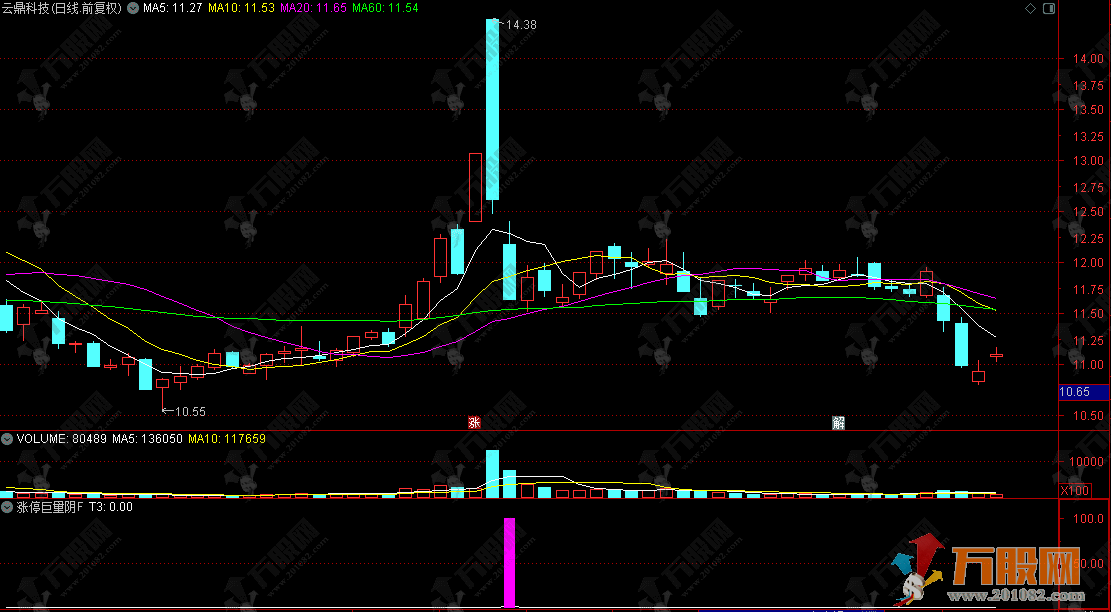Click the 涨停巨量阴F indicator name

point(50,507)
